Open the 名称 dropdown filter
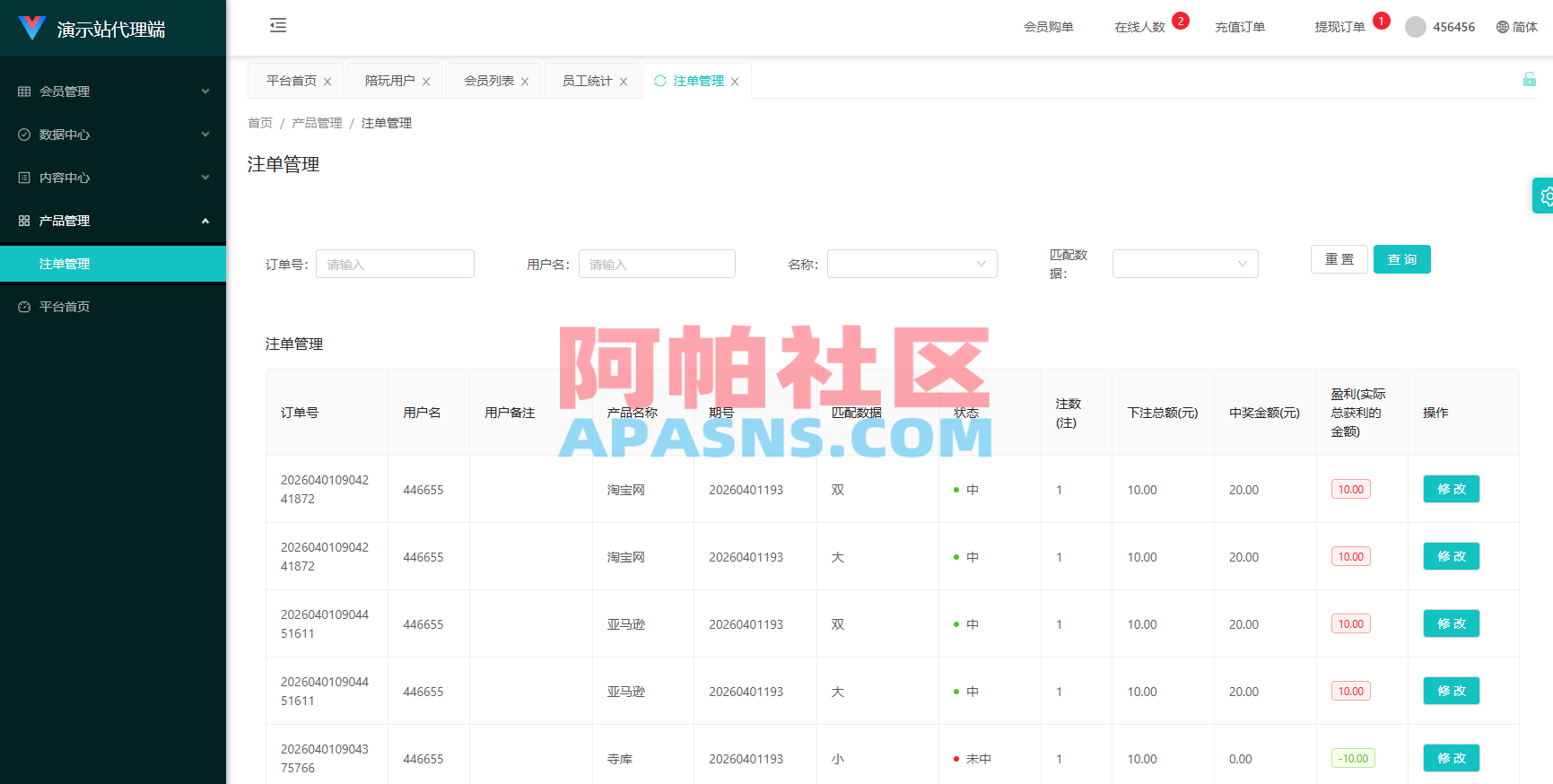 (912, 264)
